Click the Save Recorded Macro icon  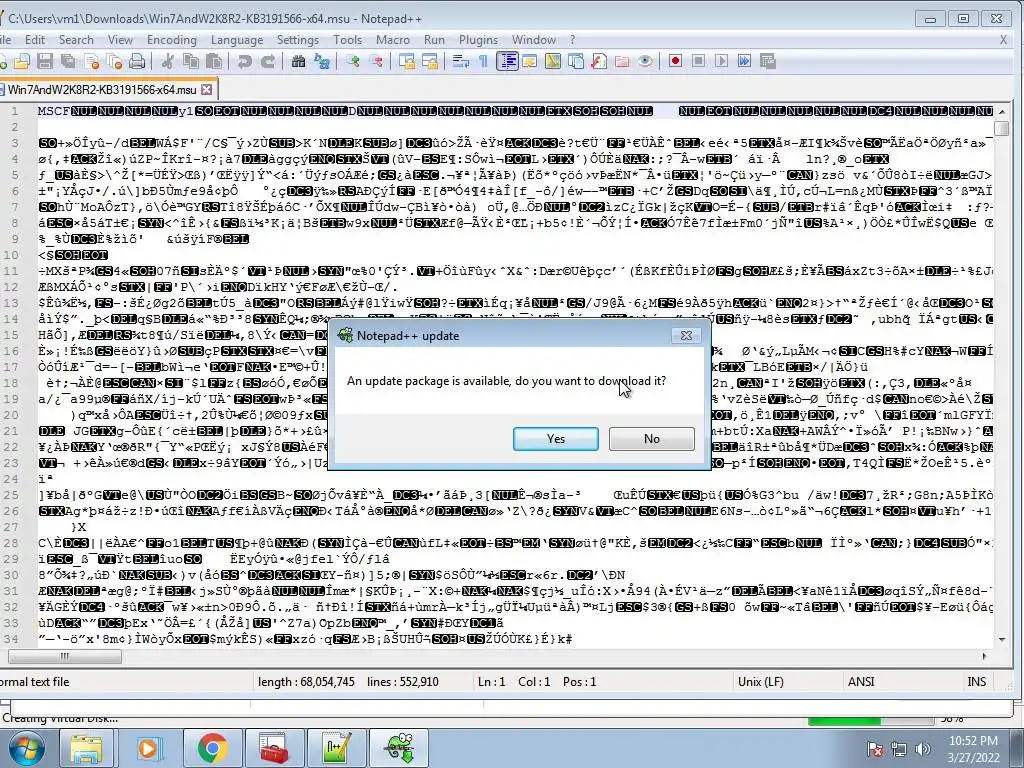pos(768,61)
